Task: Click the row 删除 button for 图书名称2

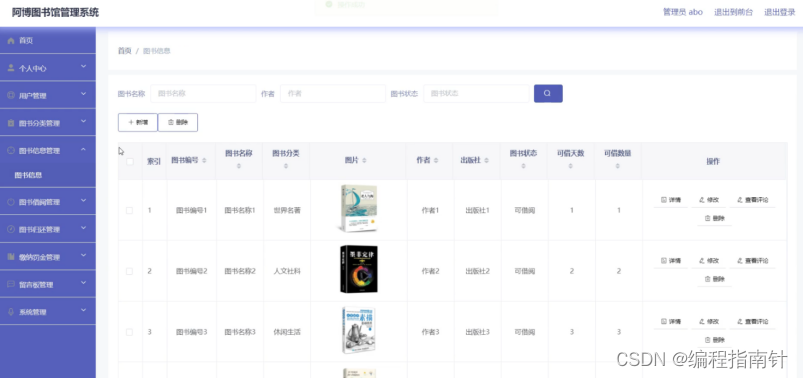Action: pyautogui.click(x=714, y=279)
